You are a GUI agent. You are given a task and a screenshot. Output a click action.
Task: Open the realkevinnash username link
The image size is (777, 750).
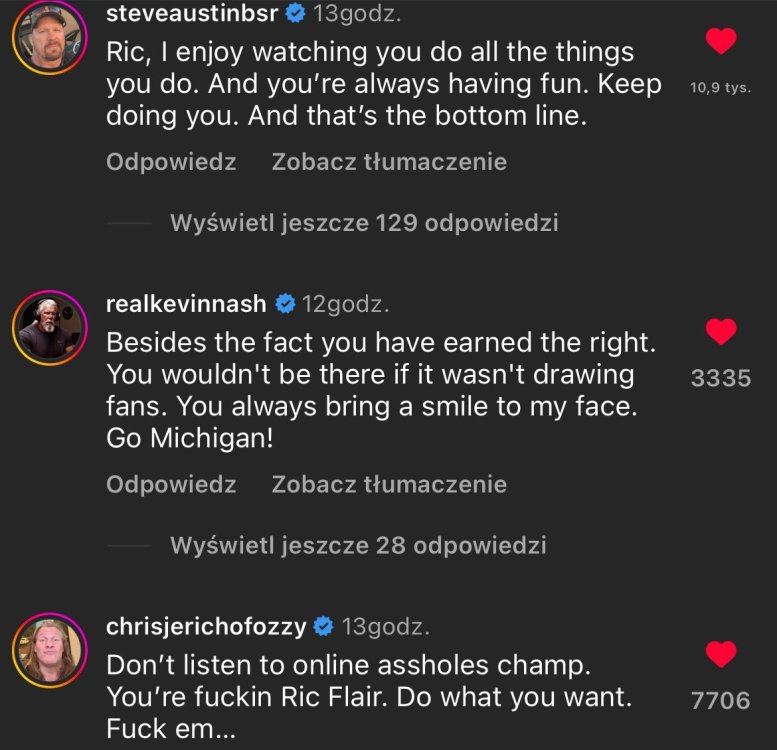pos(187,303)
